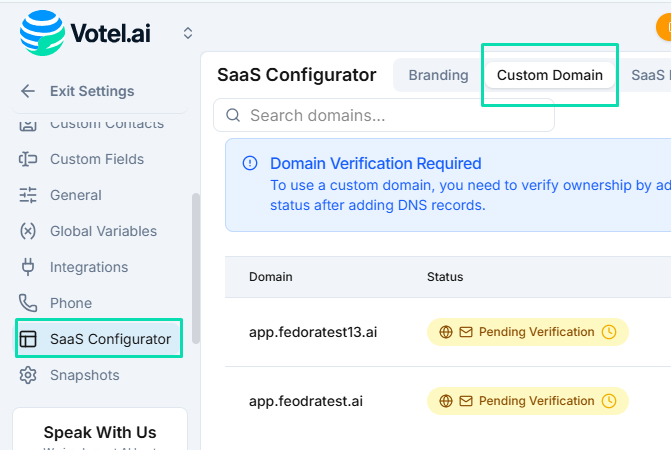Screen dimensions: 671x450
Task: Open the workspace switcher chevrons
Action: click(x=188, y=33)
